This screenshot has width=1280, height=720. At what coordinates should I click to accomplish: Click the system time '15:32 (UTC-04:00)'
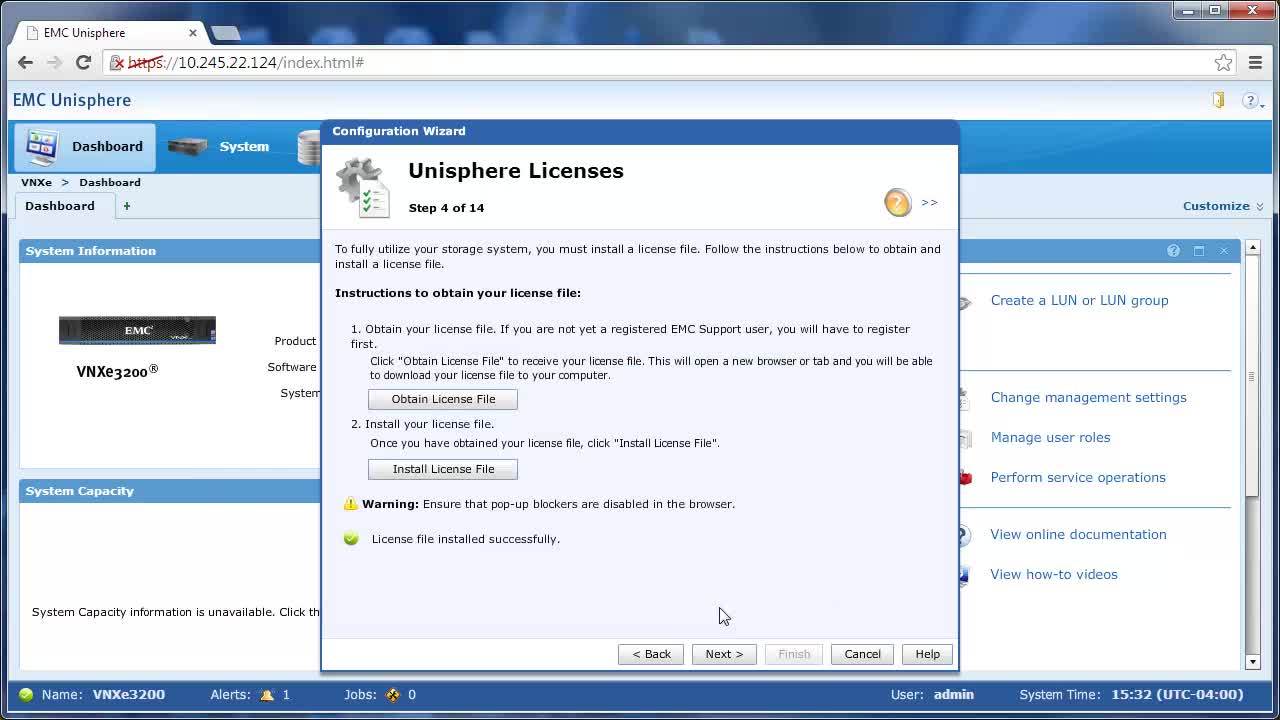[1177, 694]
